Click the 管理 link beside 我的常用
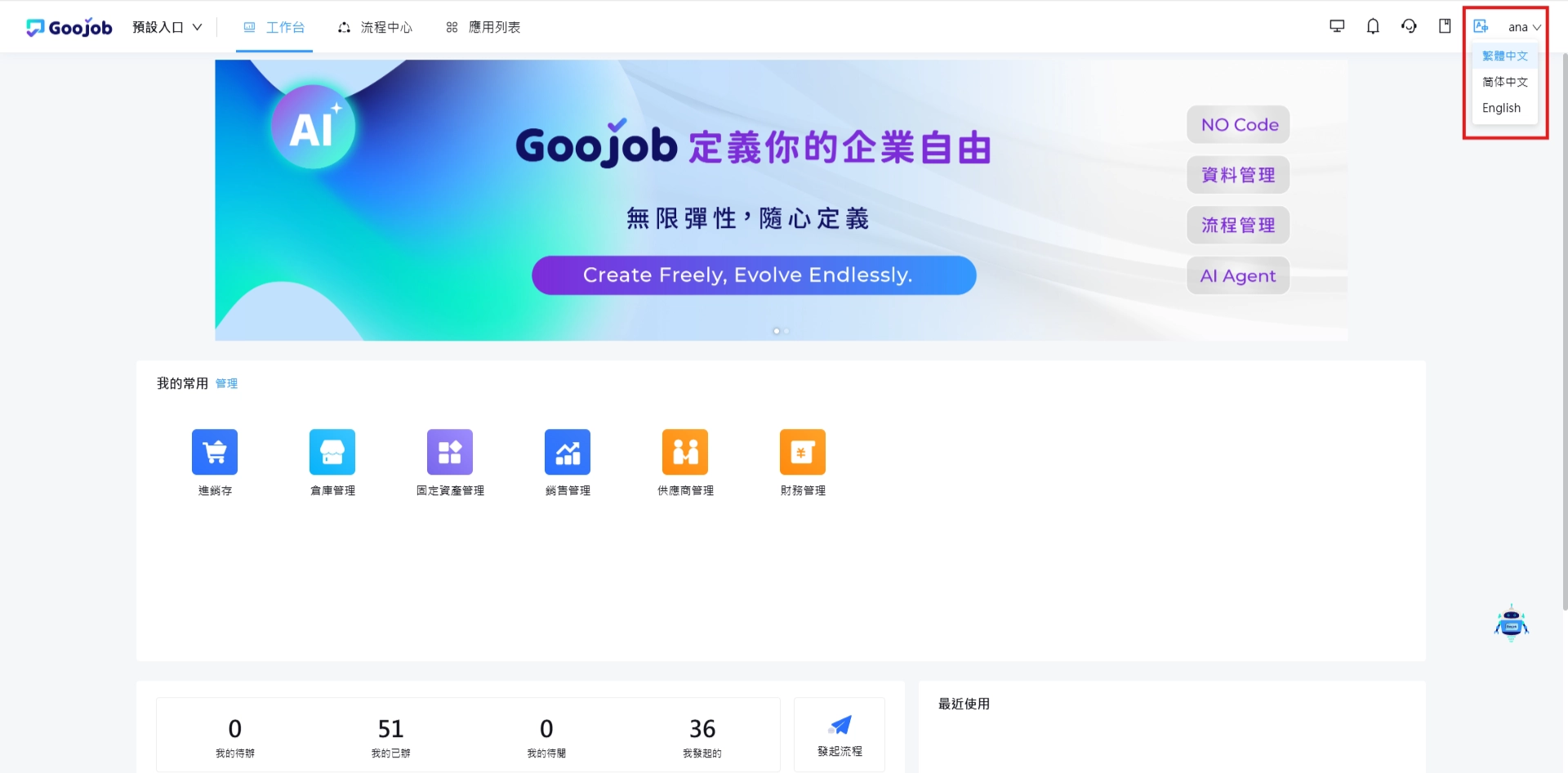The width and height of the screenshot is (1568, 773). 226,383
